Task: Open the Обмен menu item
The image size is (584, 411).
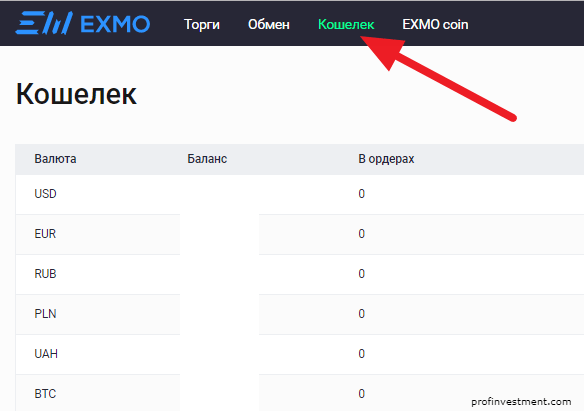Action: [x=269, y=25]
